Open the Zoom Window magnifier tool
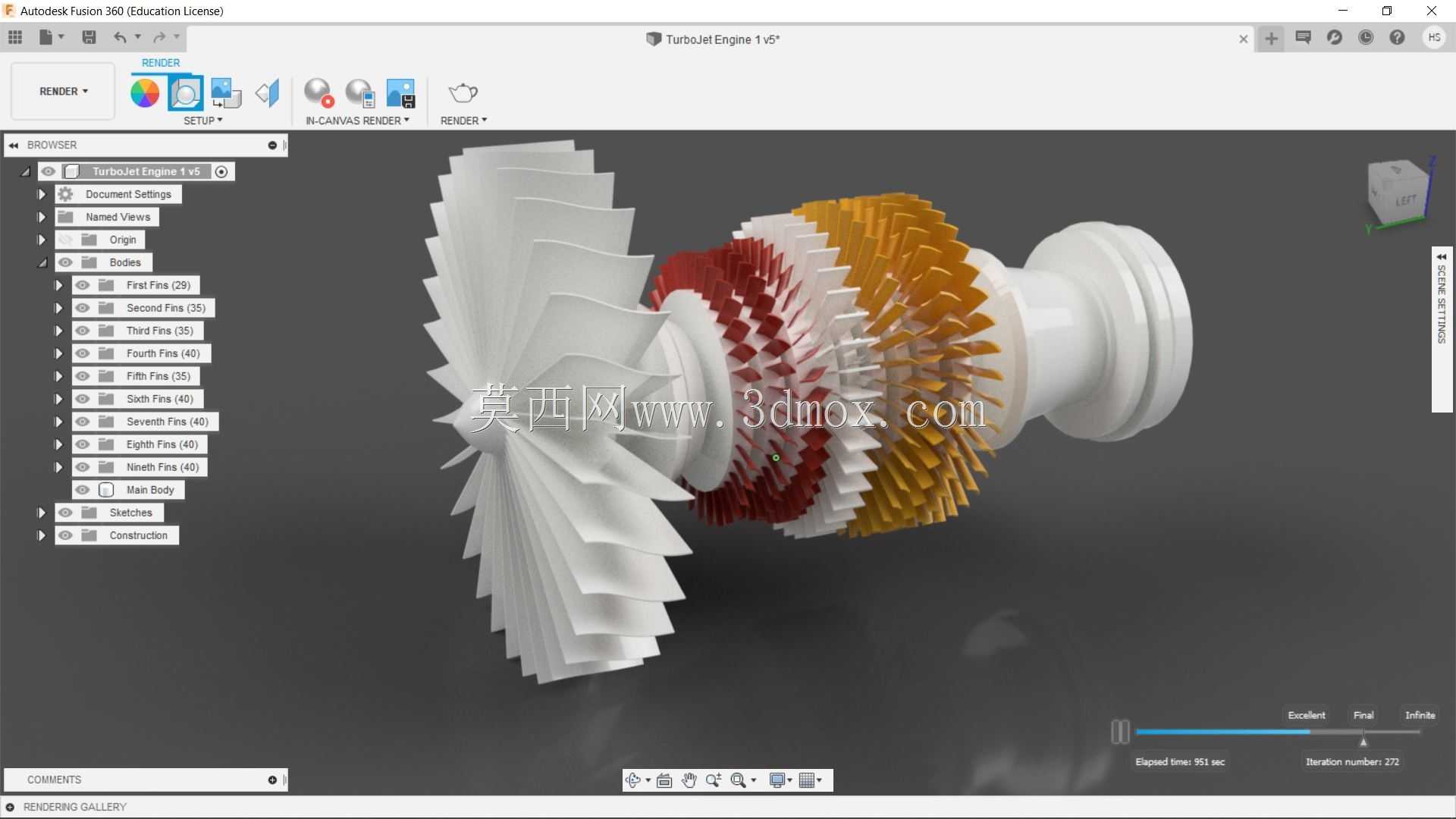Screen dimensions: 1456x819 tap(738, 780)
